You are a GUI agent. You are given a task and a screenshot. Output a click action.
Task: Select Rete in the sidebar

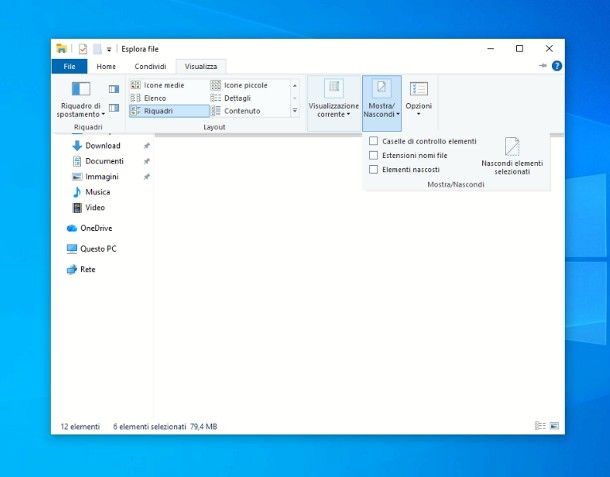click(x=81, y=269)
